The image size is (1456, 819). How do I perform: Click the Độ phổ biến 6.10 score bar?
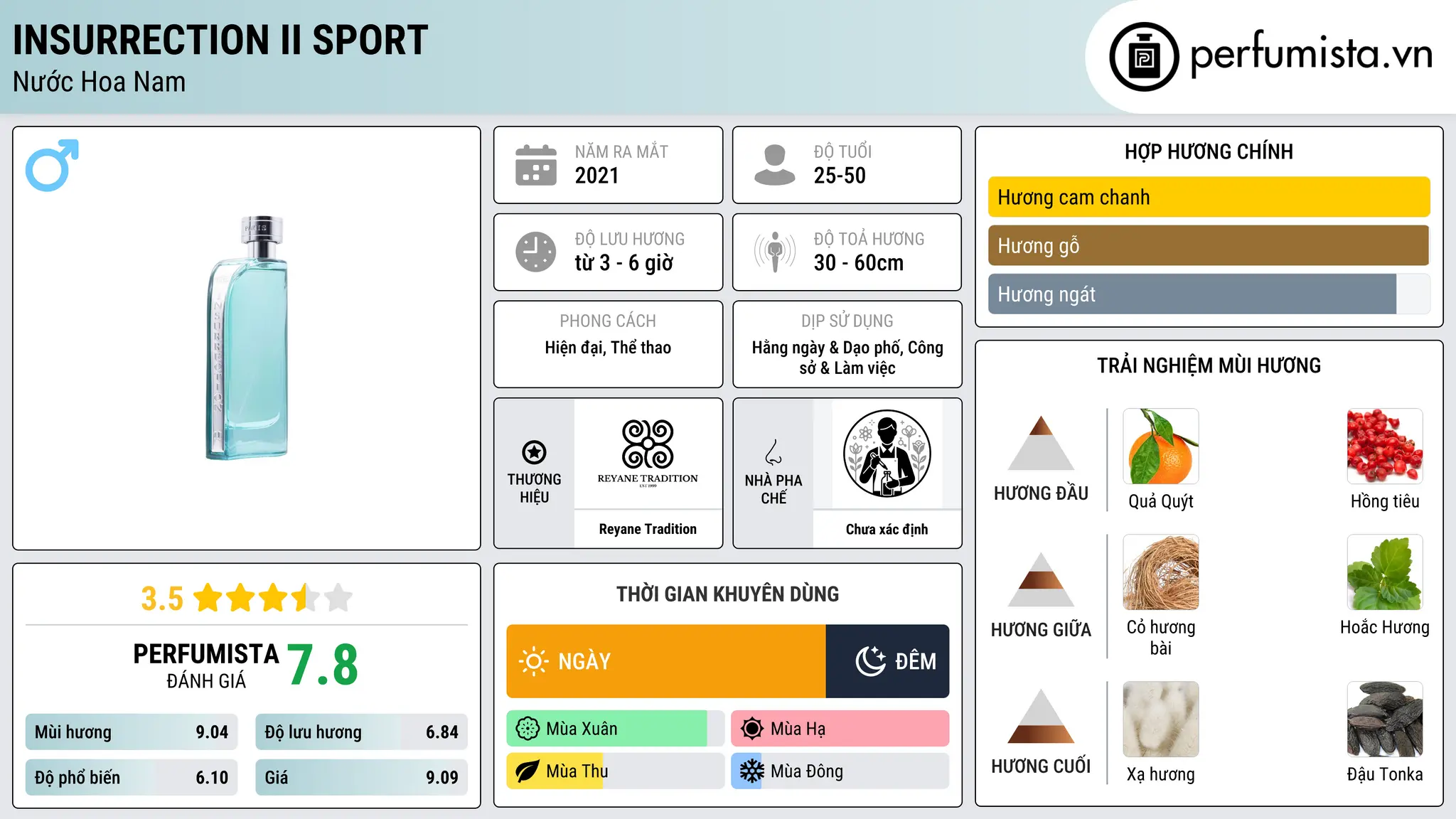(x=132, y=777)
